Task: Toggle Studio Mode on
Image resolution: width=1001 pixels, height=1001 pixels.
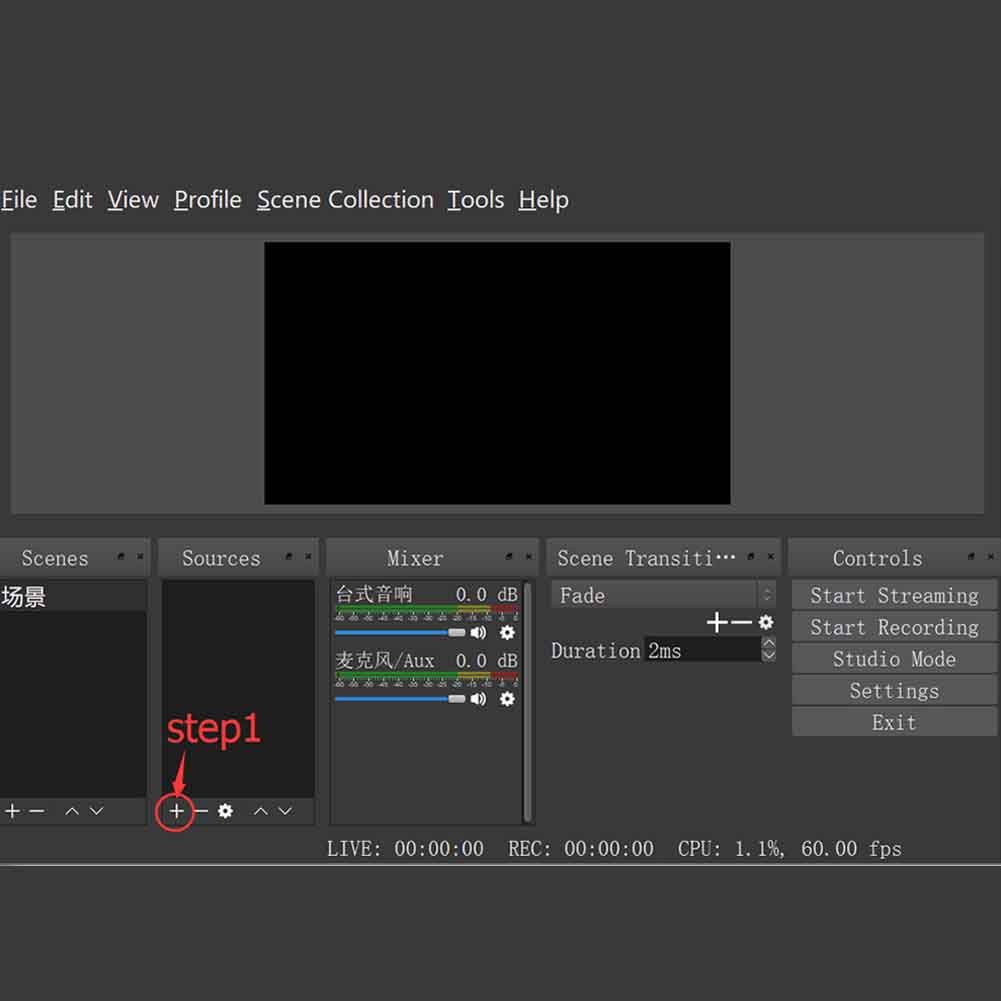Action: [894, 659]
